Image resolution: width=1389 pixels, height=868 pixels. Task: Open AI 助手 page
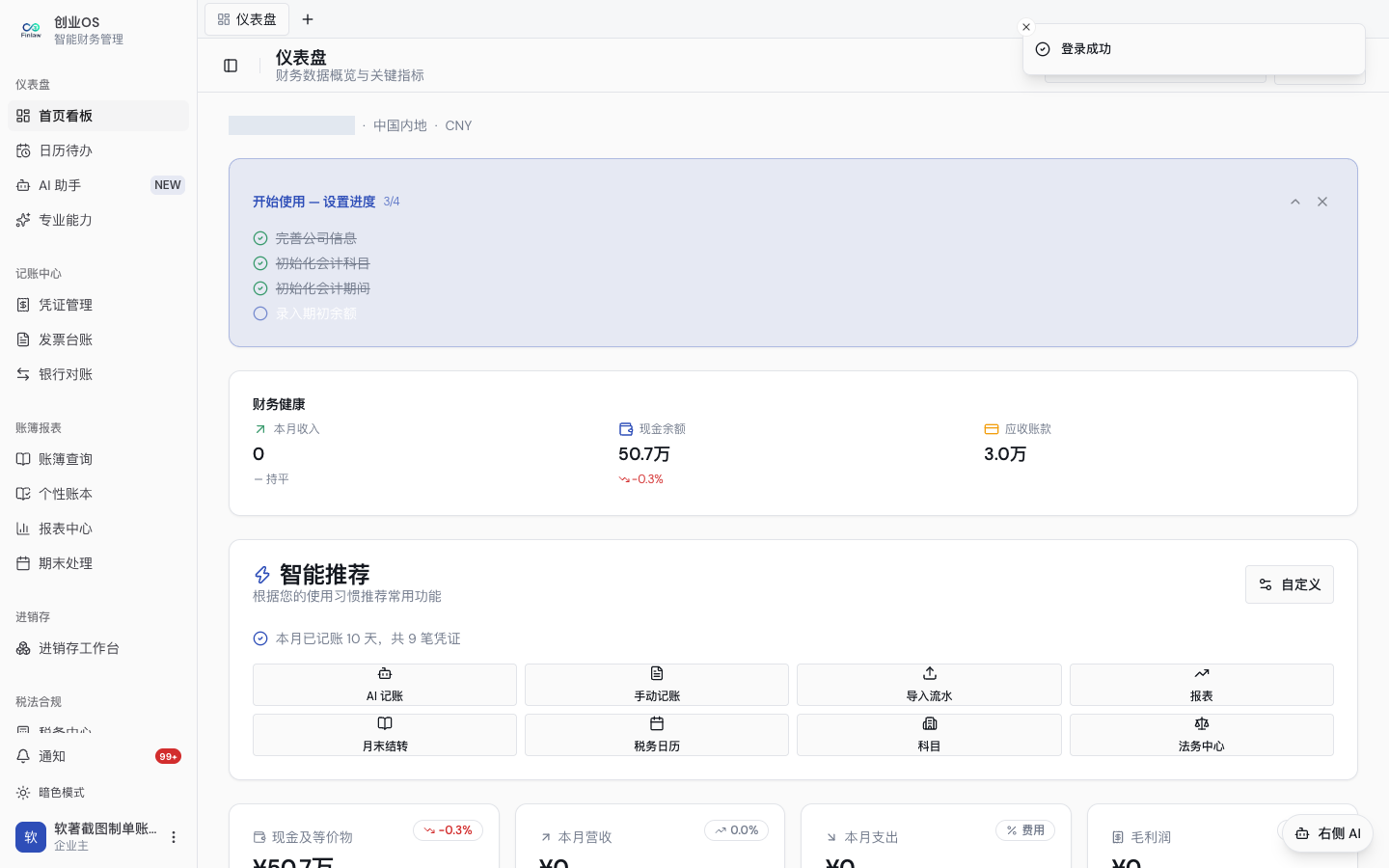[98, 185]
